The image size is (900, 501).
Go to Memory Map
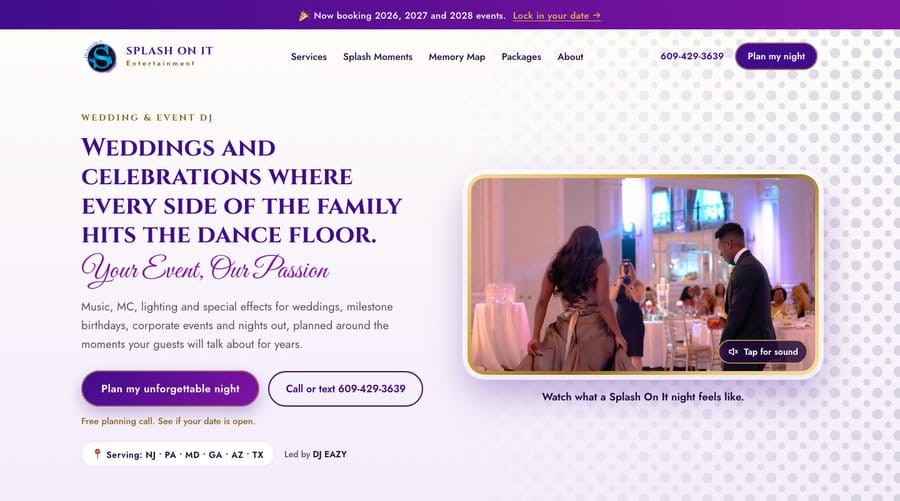[x=457, y=57]
